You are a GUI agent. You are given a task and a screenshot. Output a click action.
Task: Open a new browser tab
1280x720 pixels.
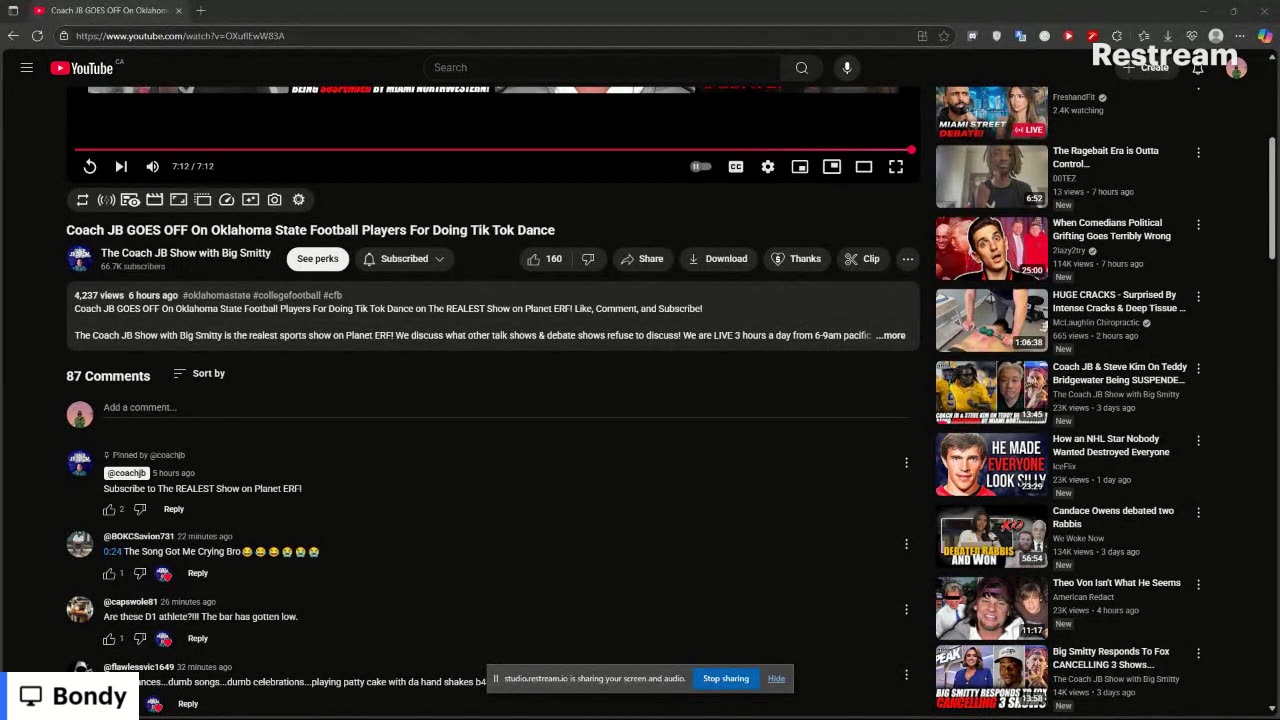(201, 11)
